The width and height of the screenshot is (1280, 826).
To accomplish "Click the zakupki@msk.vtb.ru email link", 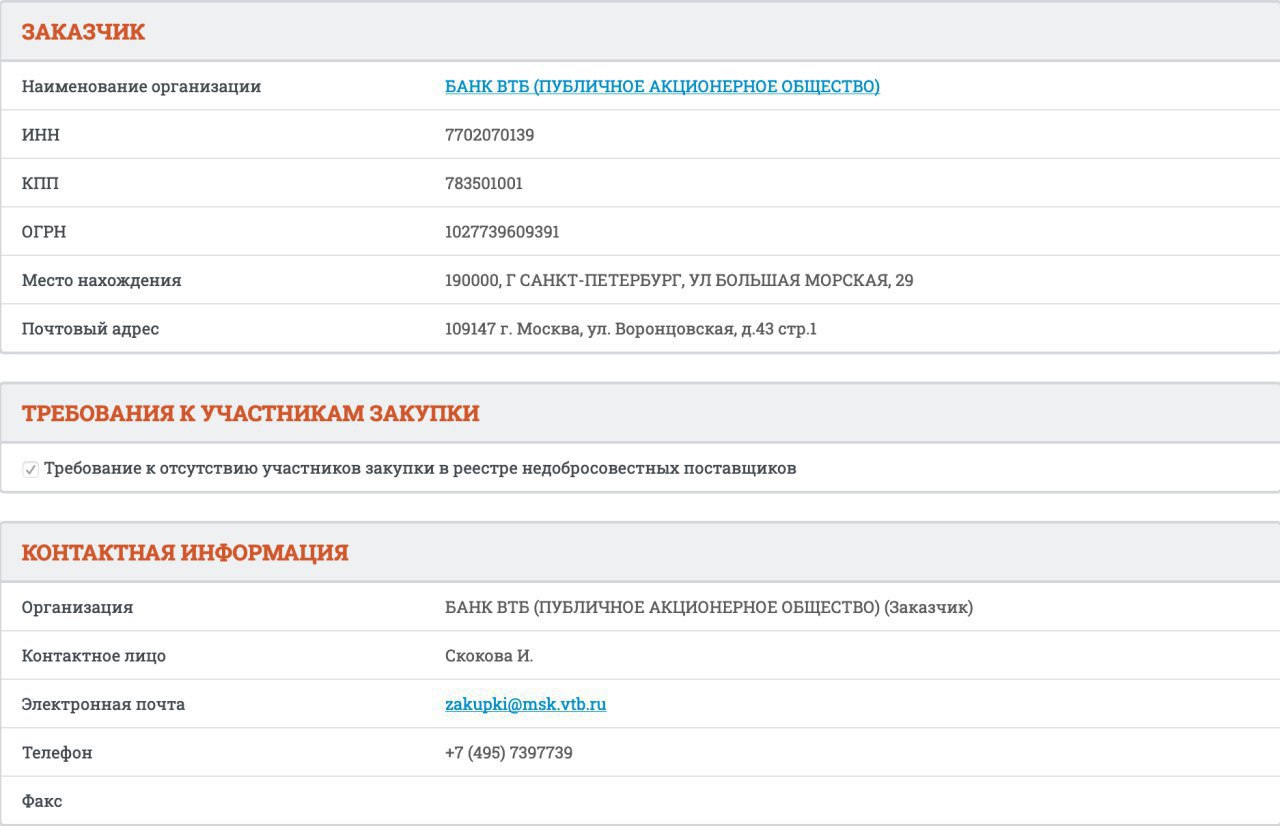I will pyautogui.click(x=525, y=704).
